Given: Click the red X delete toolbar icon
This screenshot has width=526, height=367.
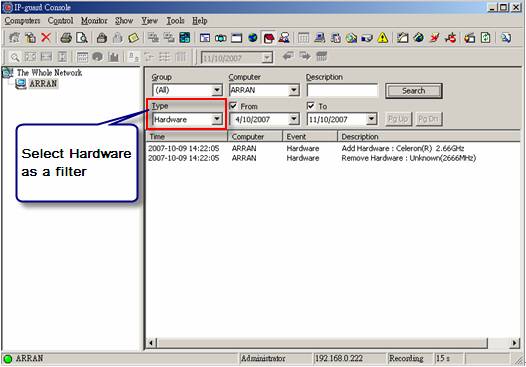Looking at the screenshot, I should pyautogui.click(x=46, y=38).
